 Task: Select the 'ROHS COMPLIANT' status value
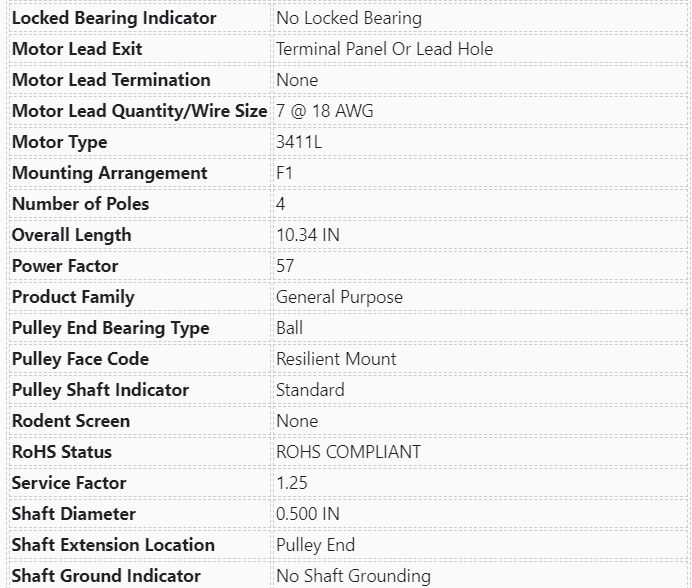[x=348, y=452]
